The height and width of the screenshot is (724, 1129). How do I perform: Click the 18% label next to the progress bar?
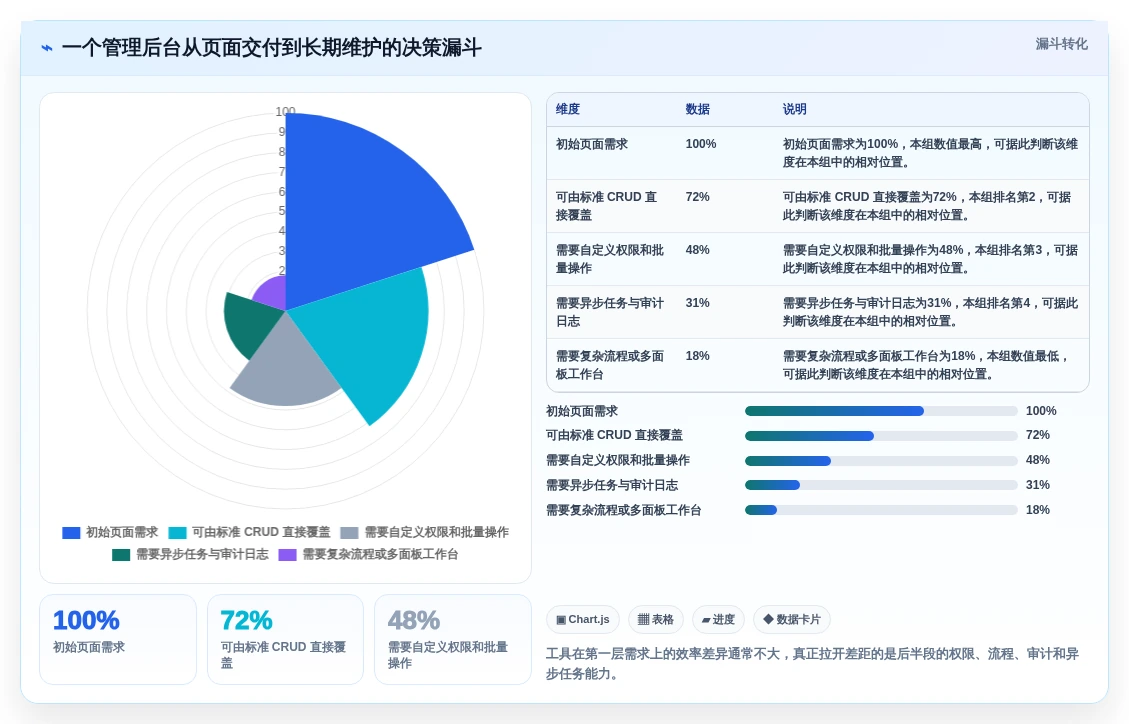click(1038, 510)
